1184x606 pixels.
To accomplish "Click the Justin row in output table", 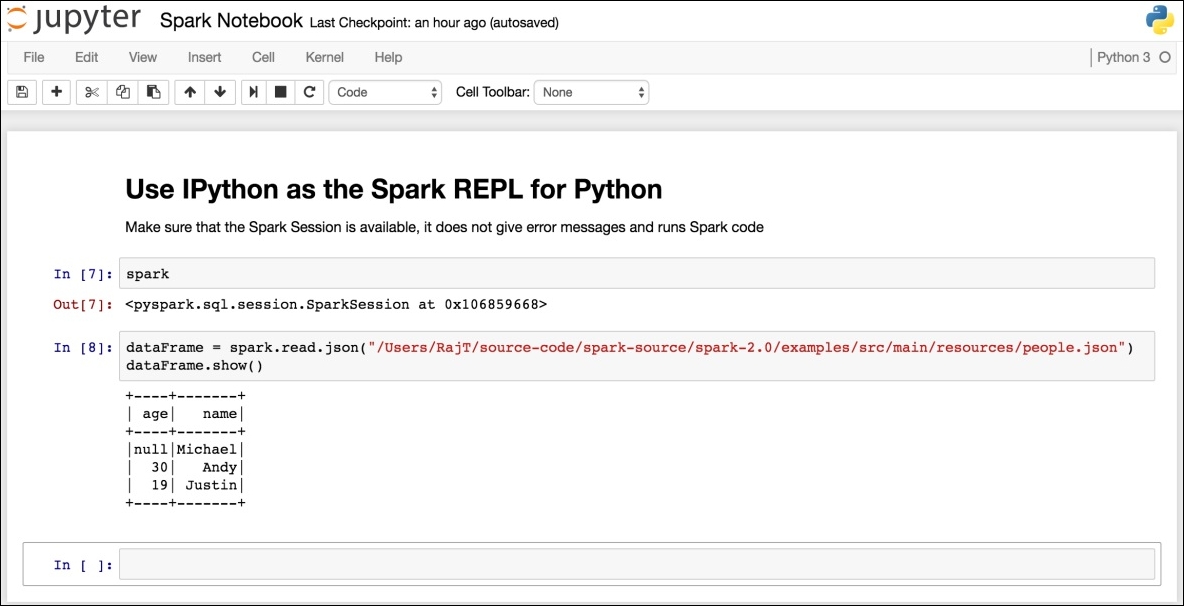I will 185,484.
